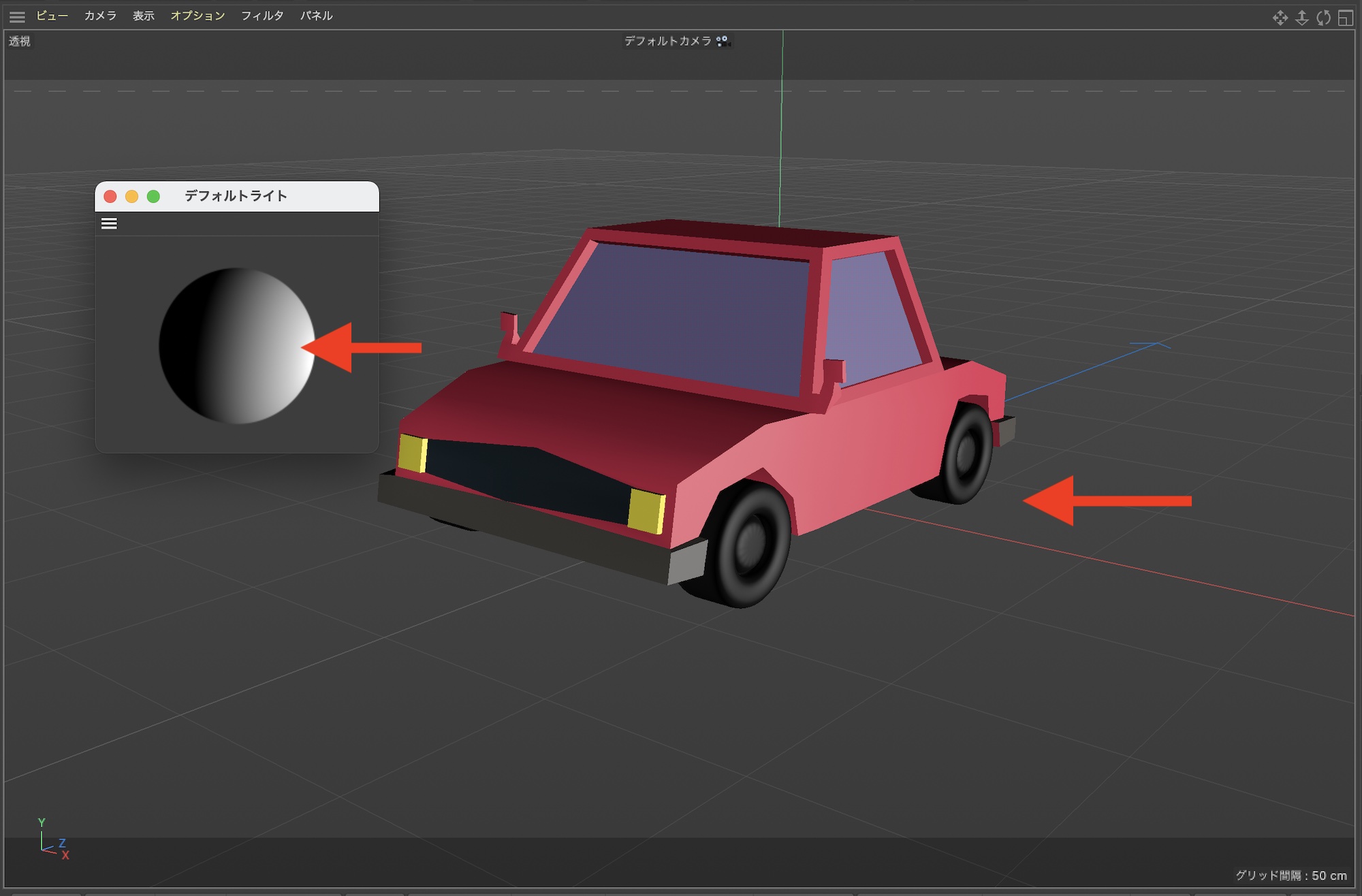The width and height of the screenshot is (1362, 896).
Task: Open the オプション menu
Action: pyautogui.click(x=197, y=16)
